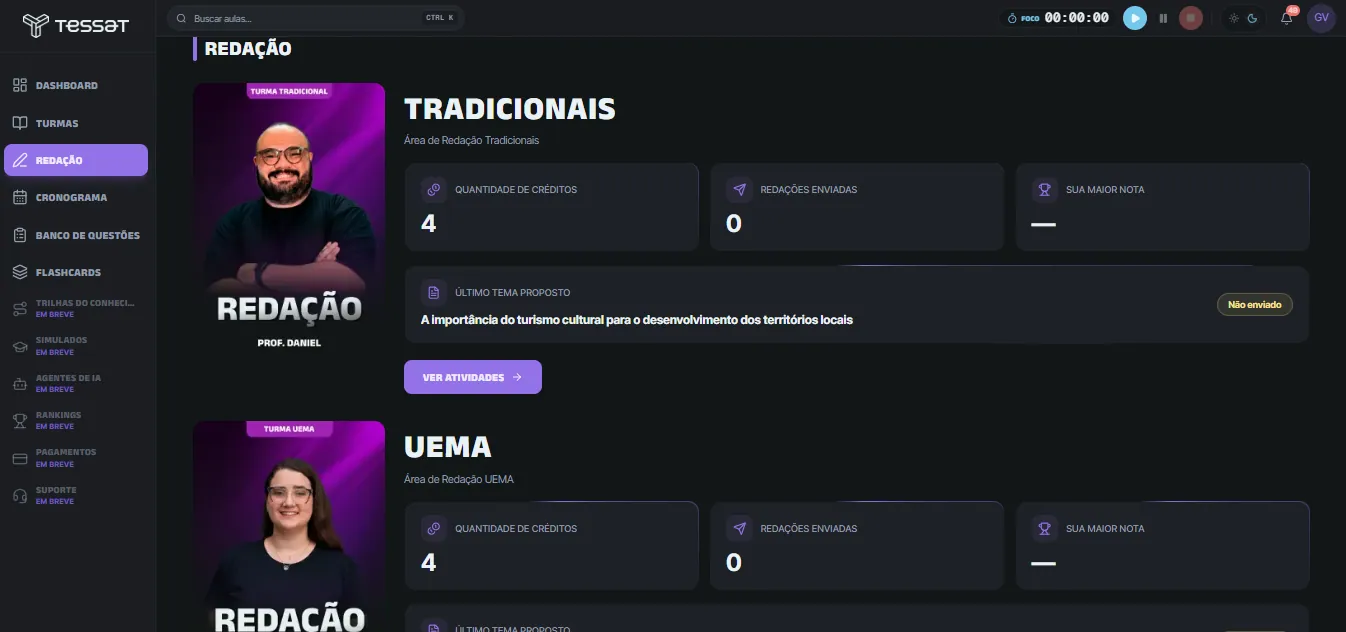The image size is (1346, 632).
Task: Click Agentes de IA sidebar entry
Action: tap(76, 383)
